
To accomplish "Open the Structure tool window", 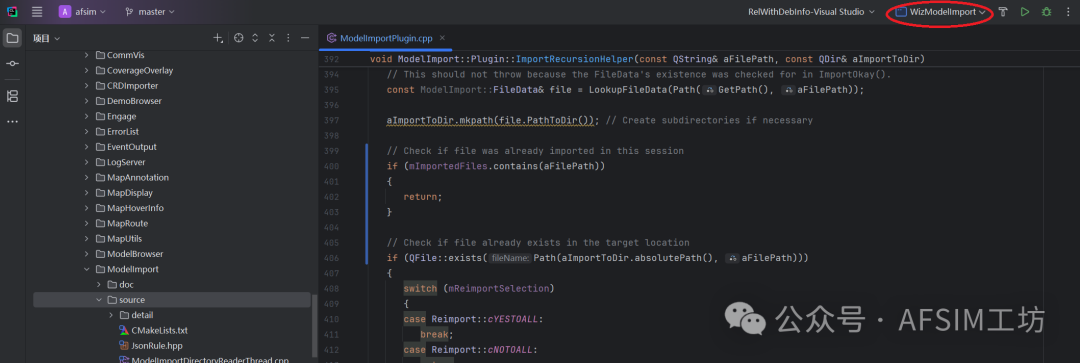I will 12,96.
